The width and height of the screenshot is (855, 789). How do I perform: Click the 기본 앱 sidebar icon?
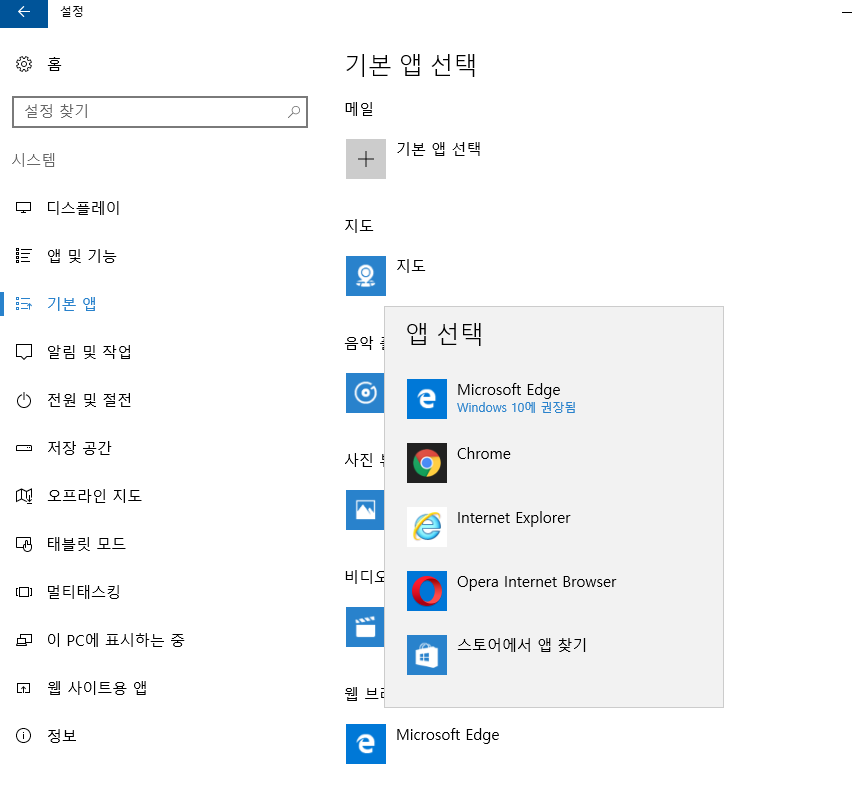(x=23, y=304)
